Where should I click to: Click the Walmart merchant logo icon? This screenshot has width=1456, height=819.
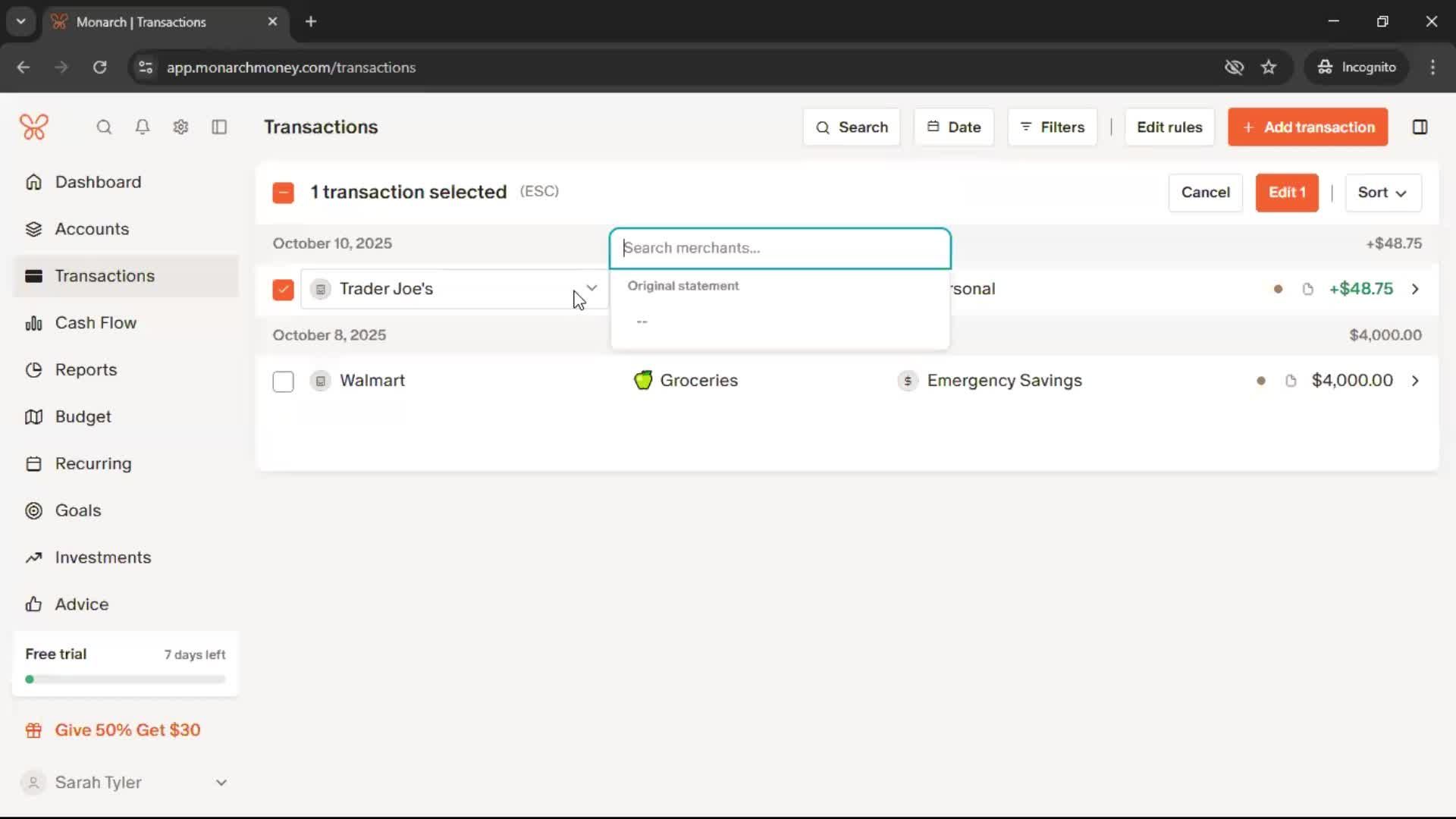321,381
